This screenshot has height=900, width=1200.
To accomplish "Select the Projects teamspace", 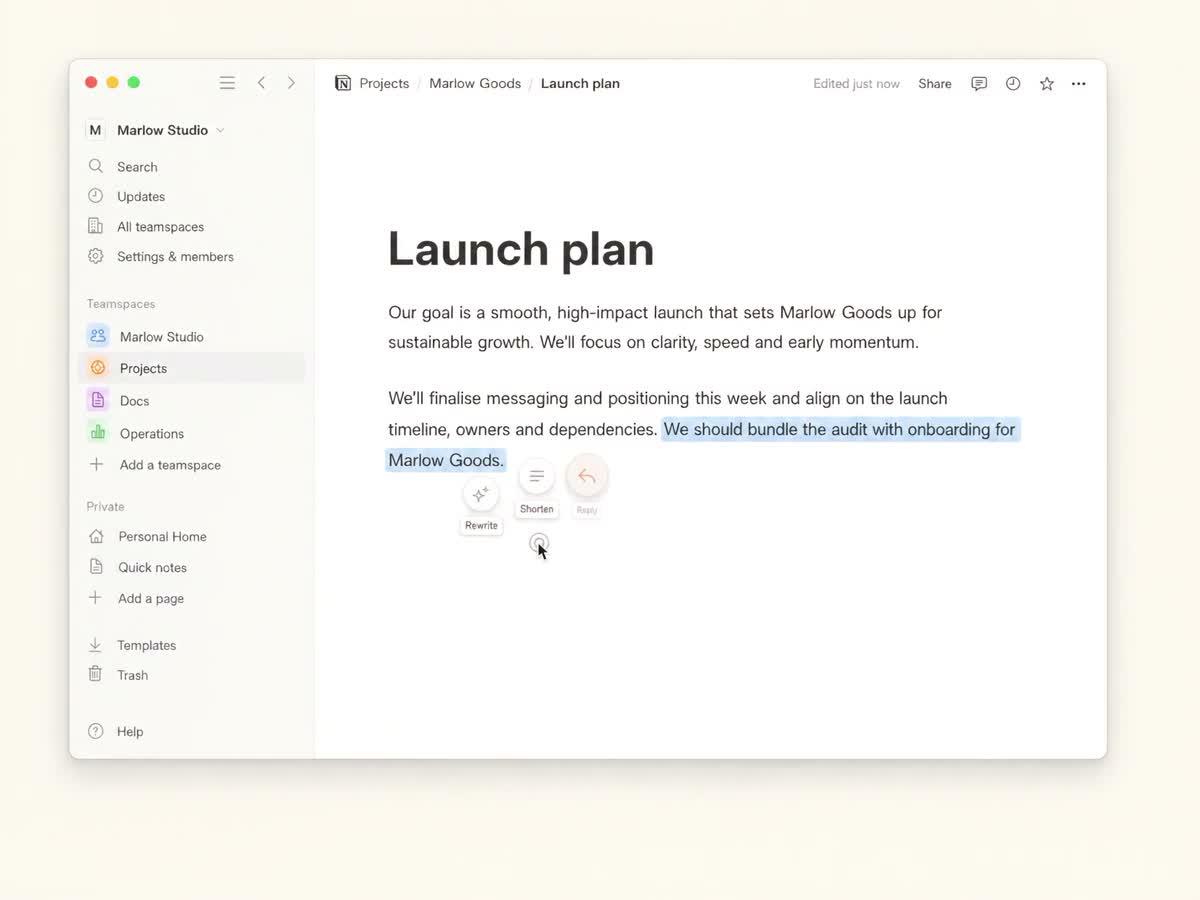I will click(x=191, y=368).
